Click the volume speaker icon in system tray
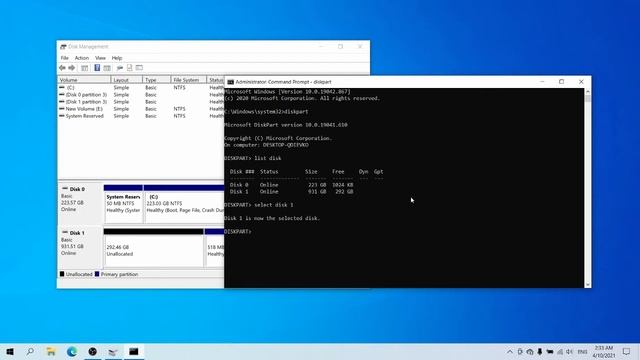The width and height of the screenshot is (640, 360). click(569, 352)
